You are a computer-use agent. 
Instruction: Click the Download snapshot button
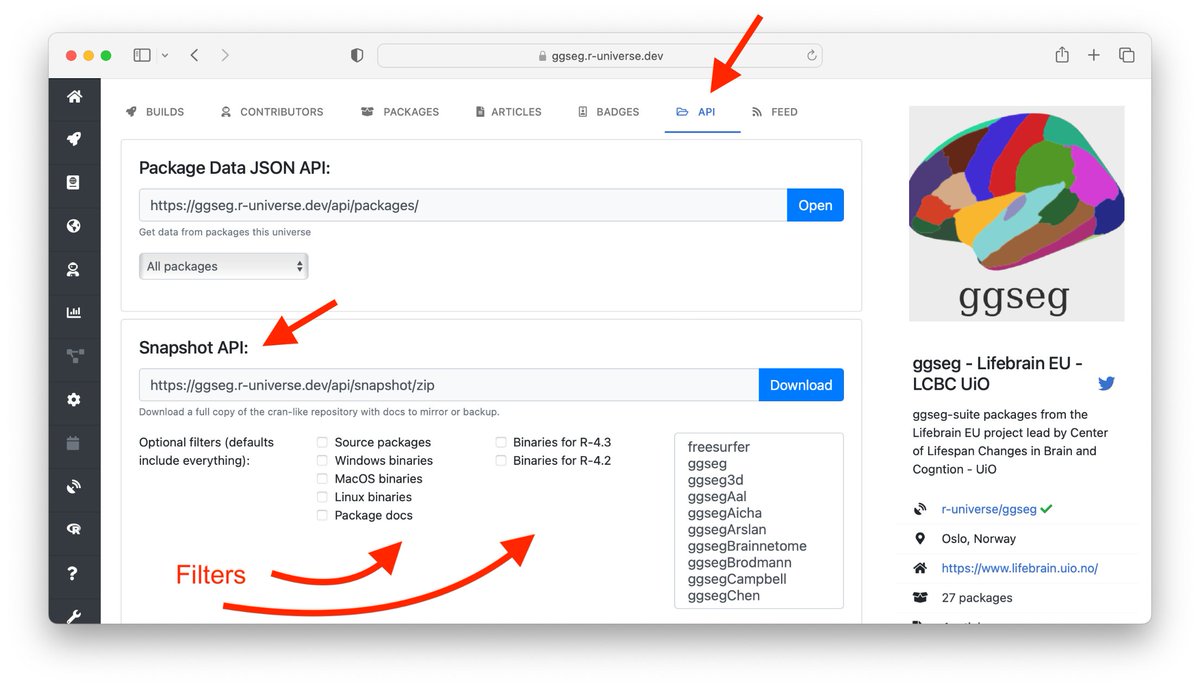point(801,385)
